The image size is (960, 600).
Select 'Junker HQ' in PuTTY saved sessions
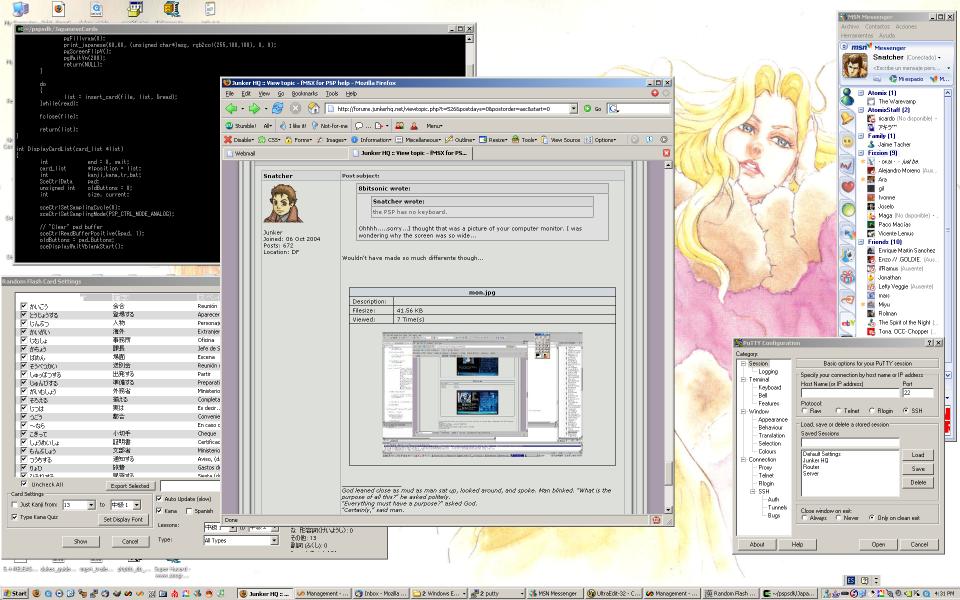coord(817,460)
